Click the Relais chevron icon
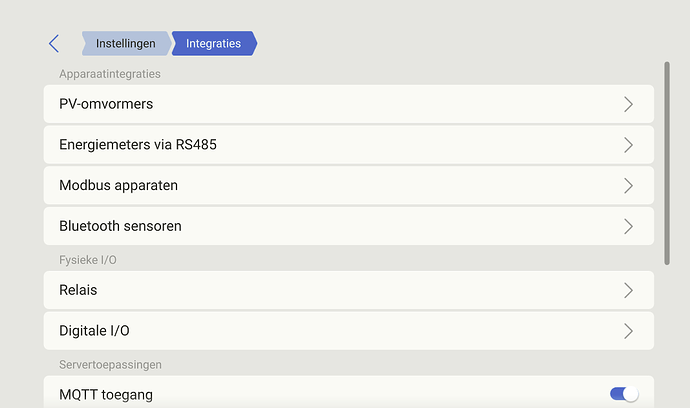The width and height of the screenshot is (690, 408). click(628, 290)
